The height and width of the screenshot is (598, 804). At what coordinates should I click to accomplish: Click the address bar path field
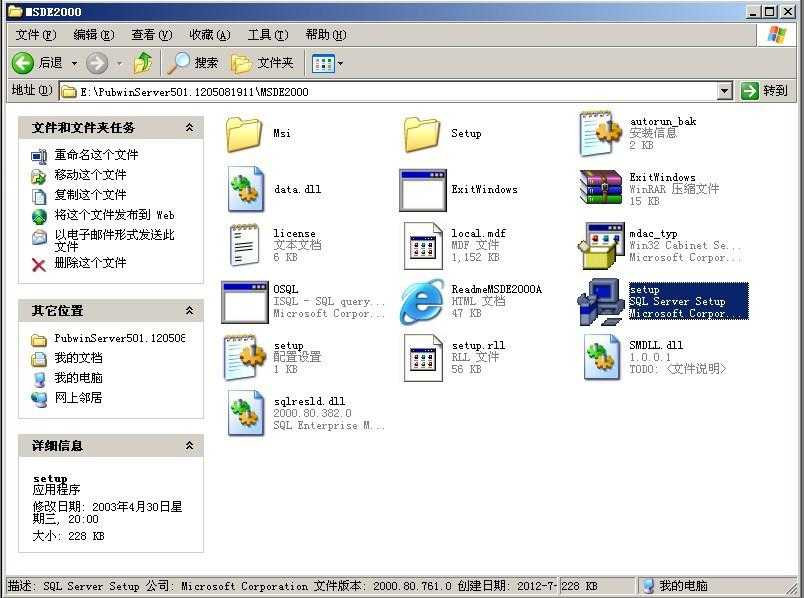[388, 92]
